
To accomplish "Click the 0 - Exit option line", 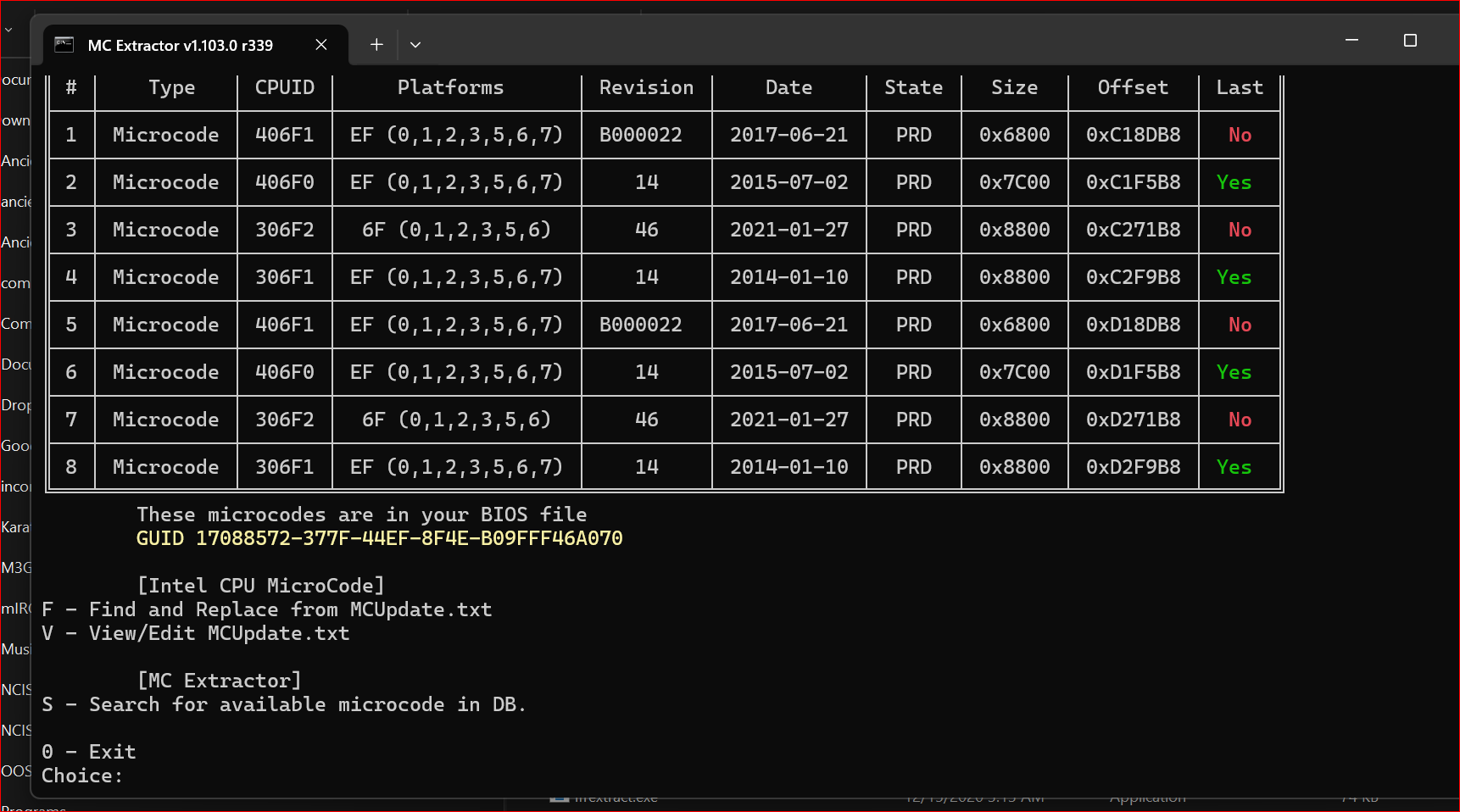I will [89, 752].
